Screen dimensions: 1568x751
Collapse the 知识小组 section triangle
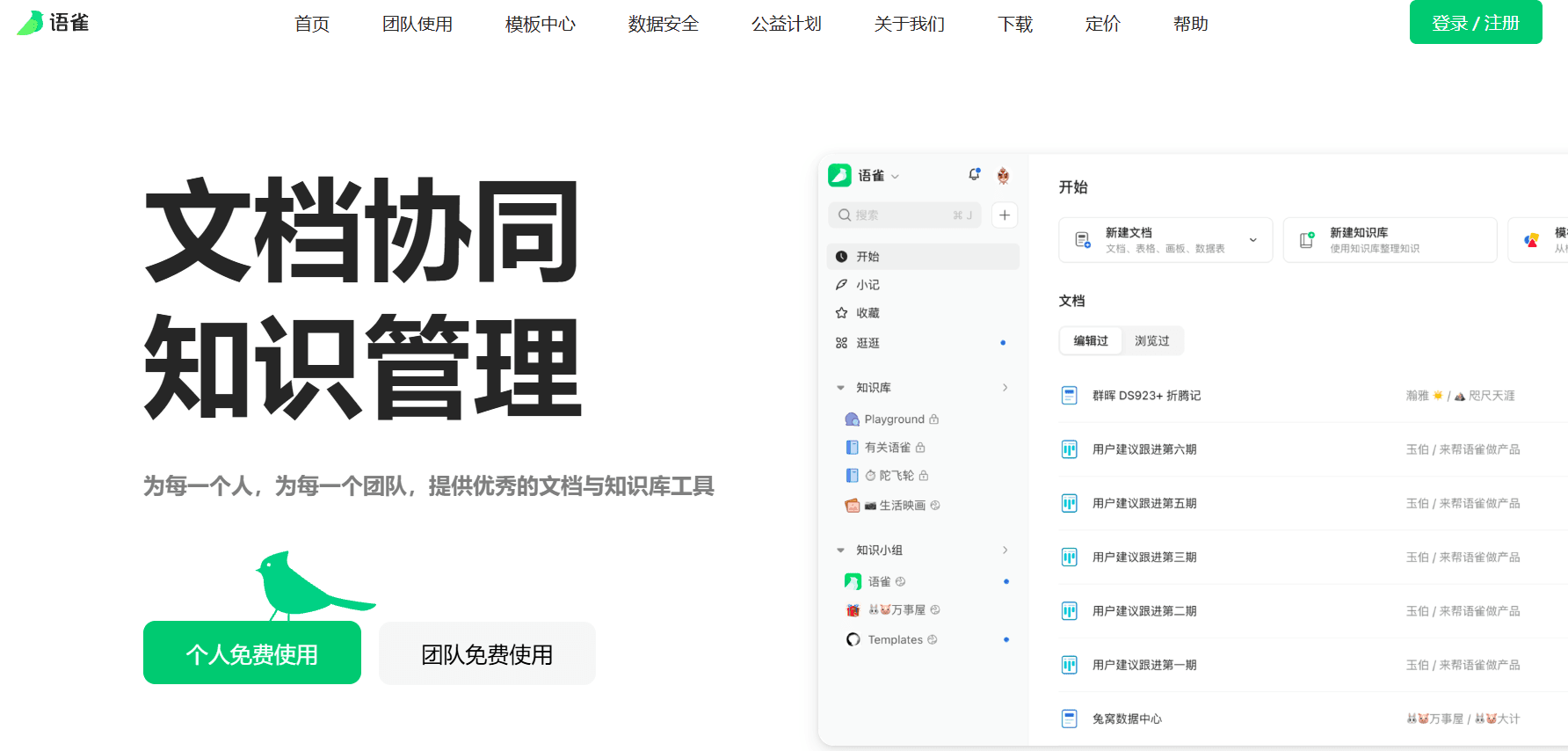[840, 550]
